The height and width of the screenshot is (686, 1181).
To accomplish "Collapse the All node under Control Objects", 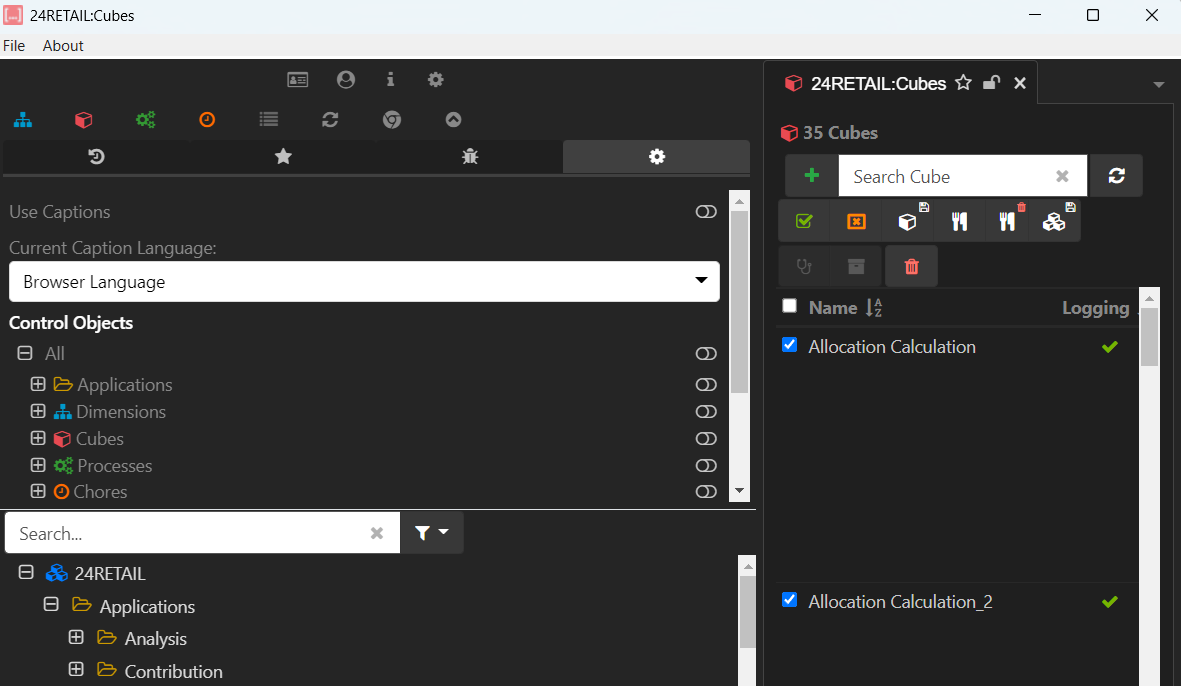I will coord(25,353).
